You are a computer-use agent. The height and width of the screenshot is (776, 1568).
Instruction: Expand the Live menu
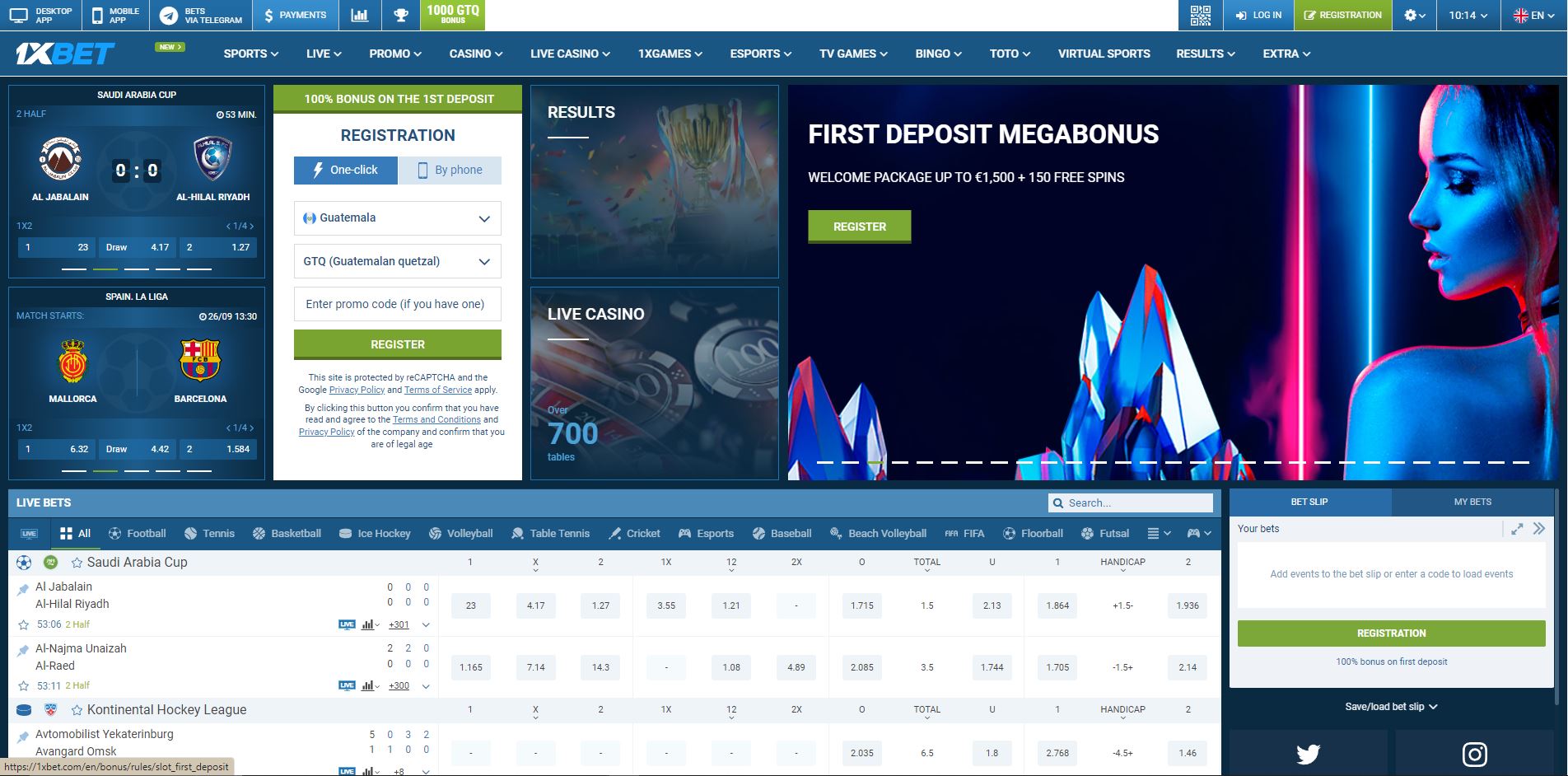click(x=324, y=54)
